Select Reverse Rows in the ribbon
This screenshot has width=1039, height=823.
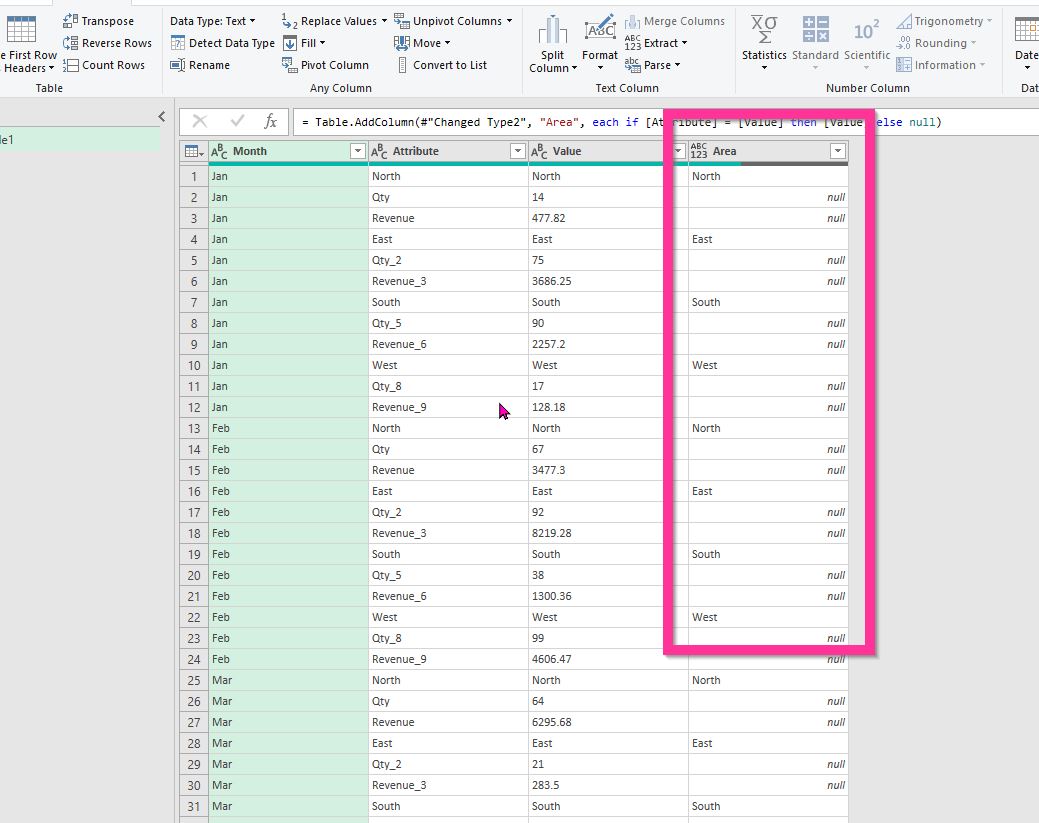pos(71,43)
